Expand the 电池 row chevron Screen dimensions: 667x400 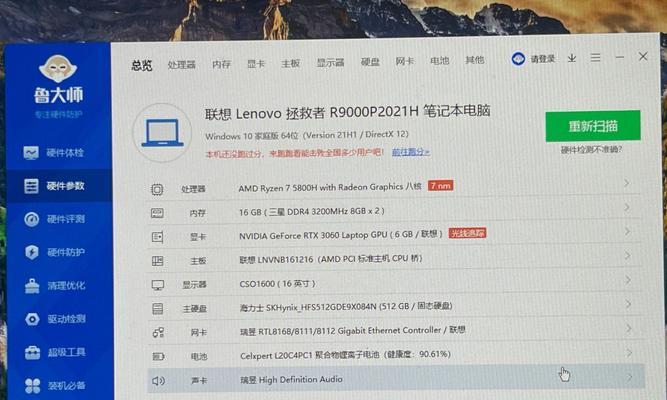point(628,353)
